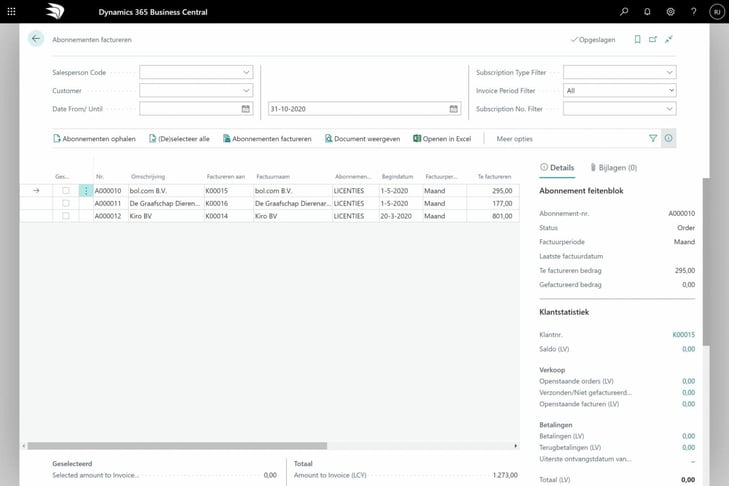Viewport: 729px width, 486px height.
Task: Open the app launcher waffle icon
Action: tap(12, 12)
